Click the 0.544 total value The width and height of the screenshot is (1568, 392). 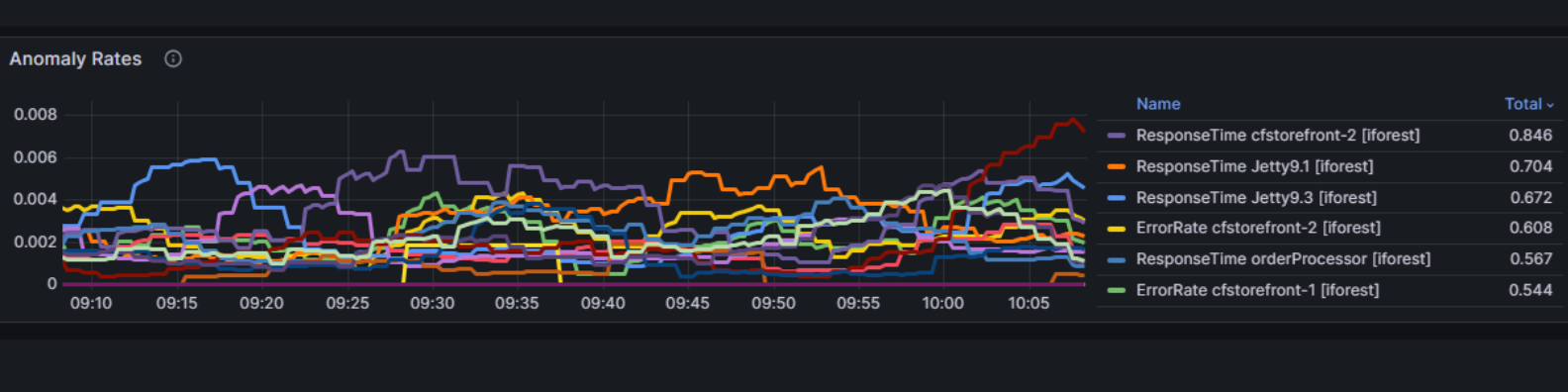click(1530, 290)
